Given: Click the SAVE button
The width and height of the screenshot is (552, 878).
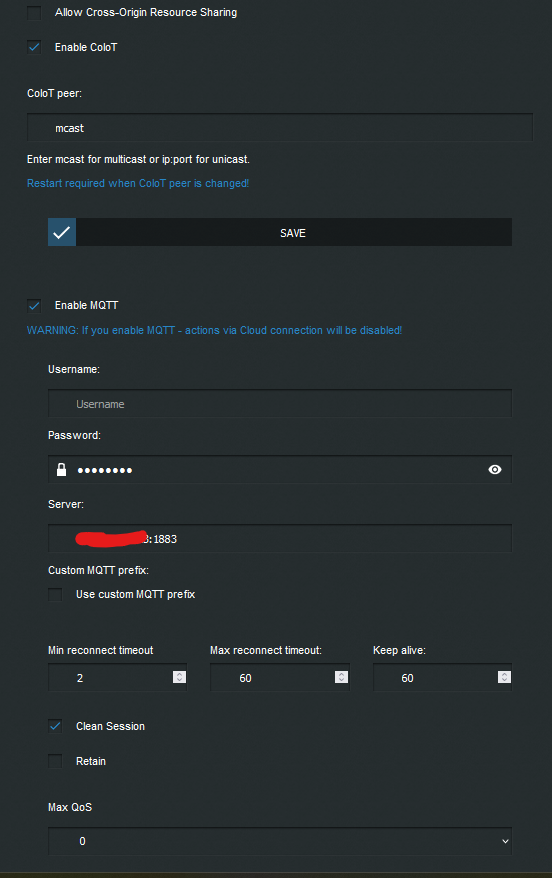Looking at the screenshot, I should click(280, 232).
